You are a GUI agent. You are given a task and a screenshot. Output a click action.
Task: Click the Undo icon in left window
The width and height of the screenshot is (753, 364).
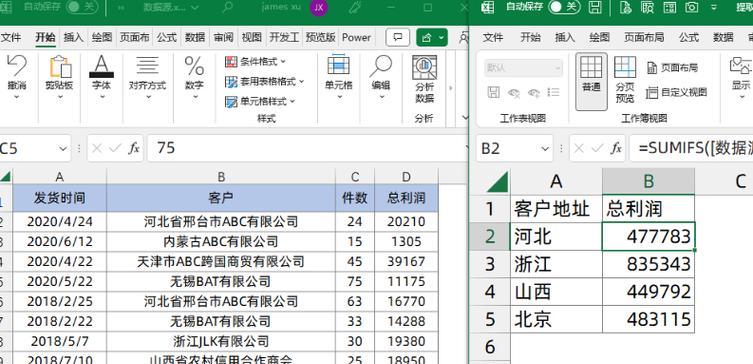tap(16, 66)
